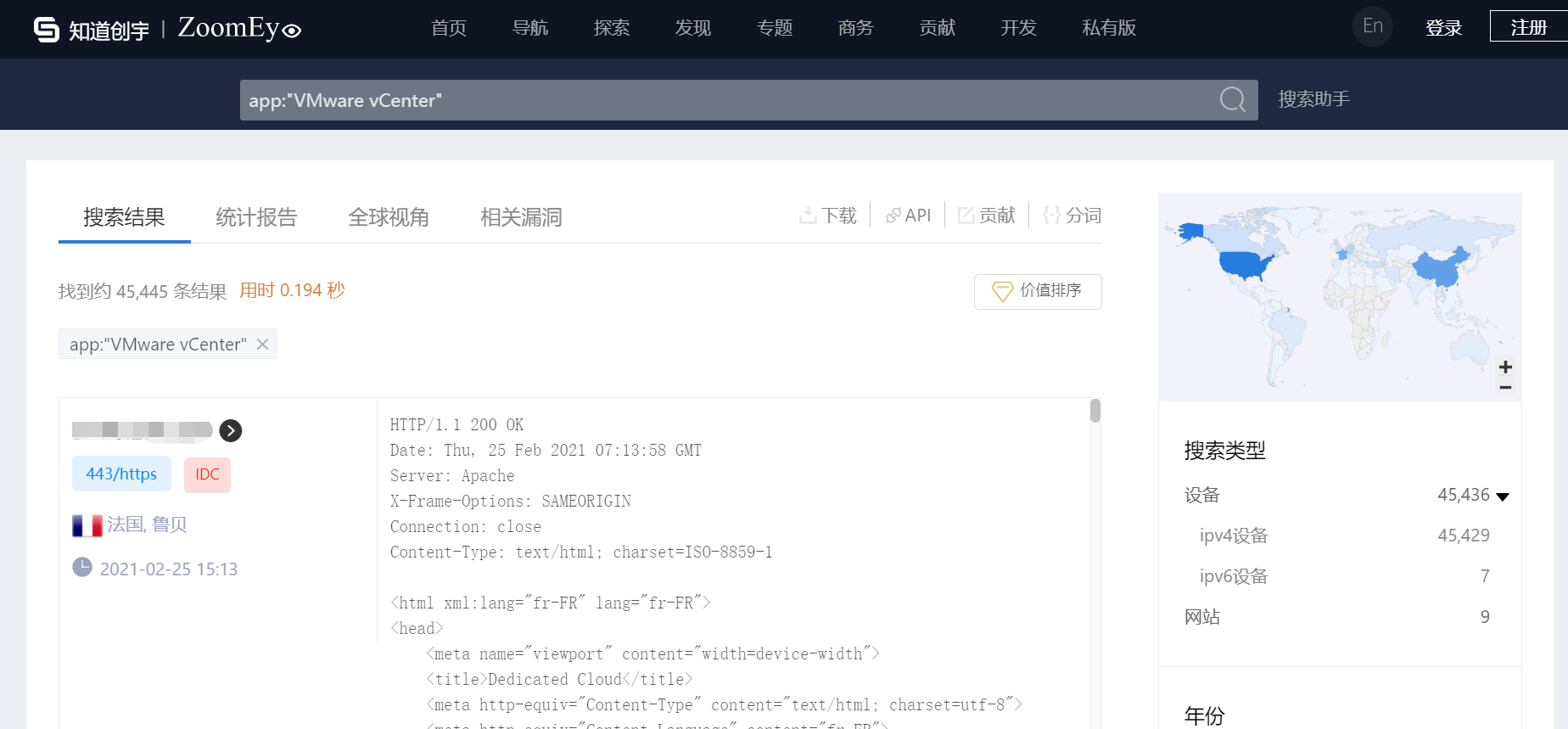
Task: Open 发现 menu item
Action: coord(693,28)
